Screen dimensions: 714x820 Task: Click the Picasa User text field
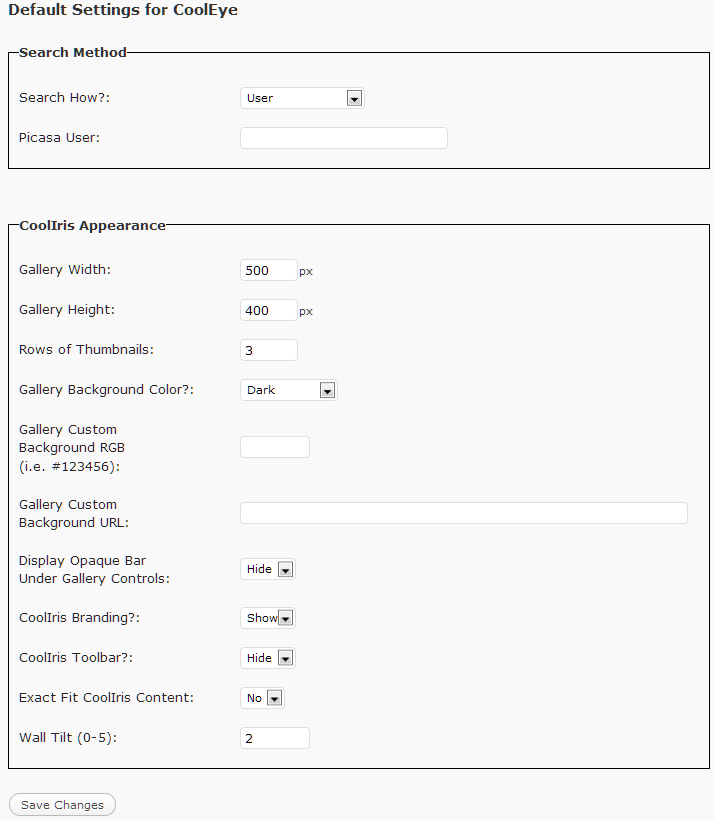pyautogui.click(x=344, y=138)
